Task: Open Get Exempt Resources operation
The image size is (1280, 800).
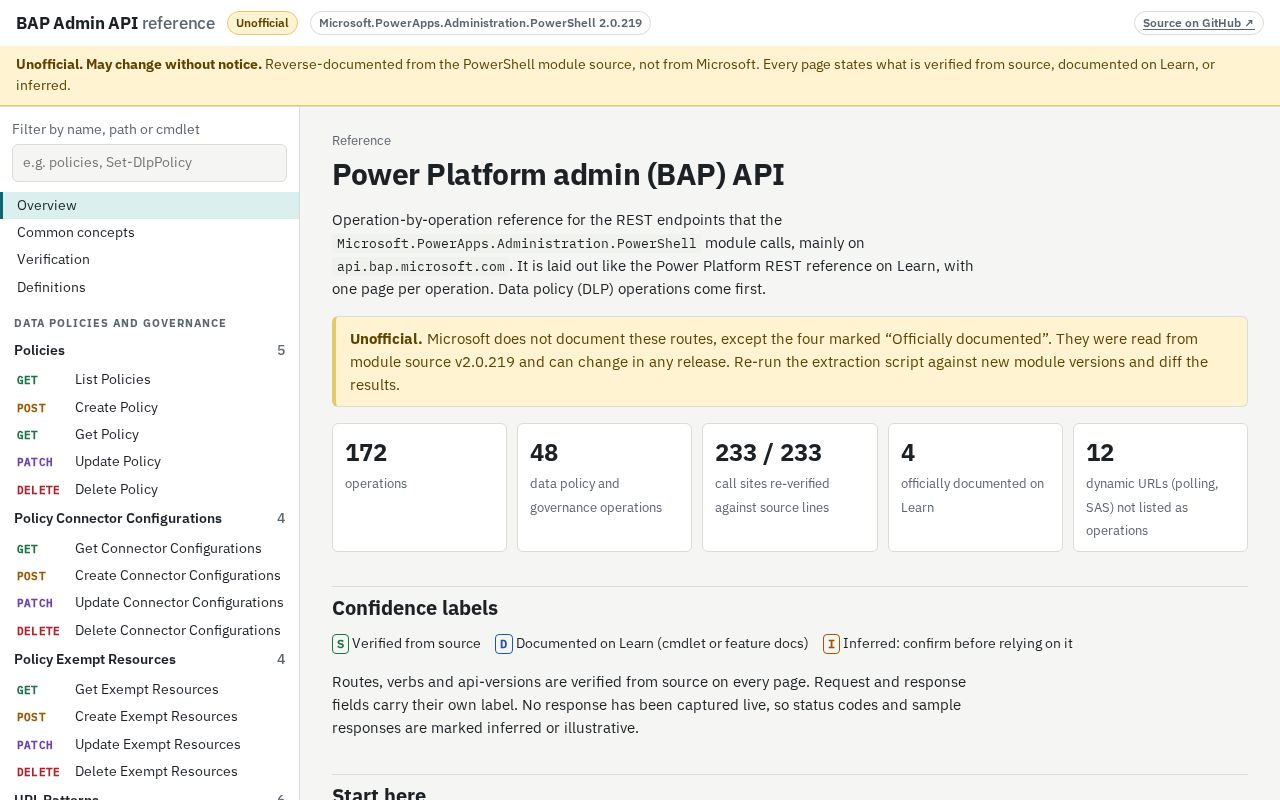Action: (x=150, y=689)
